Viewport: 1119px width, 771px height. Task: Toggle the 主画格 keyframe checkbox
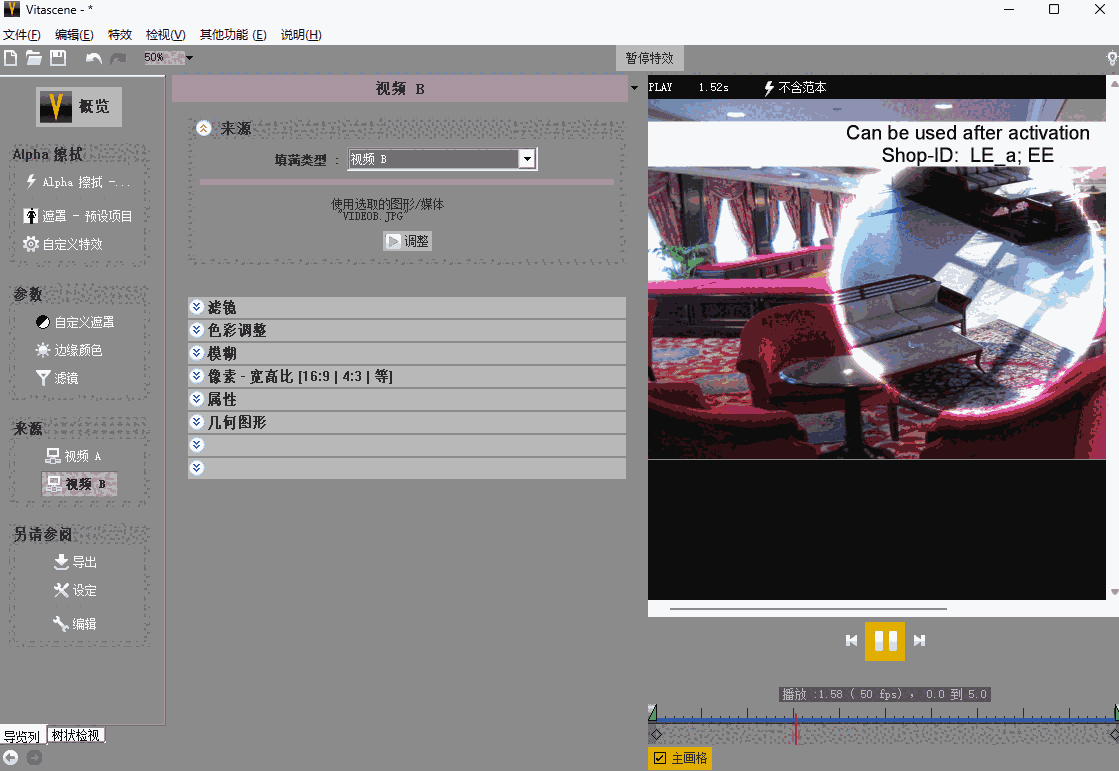point(660,759)
